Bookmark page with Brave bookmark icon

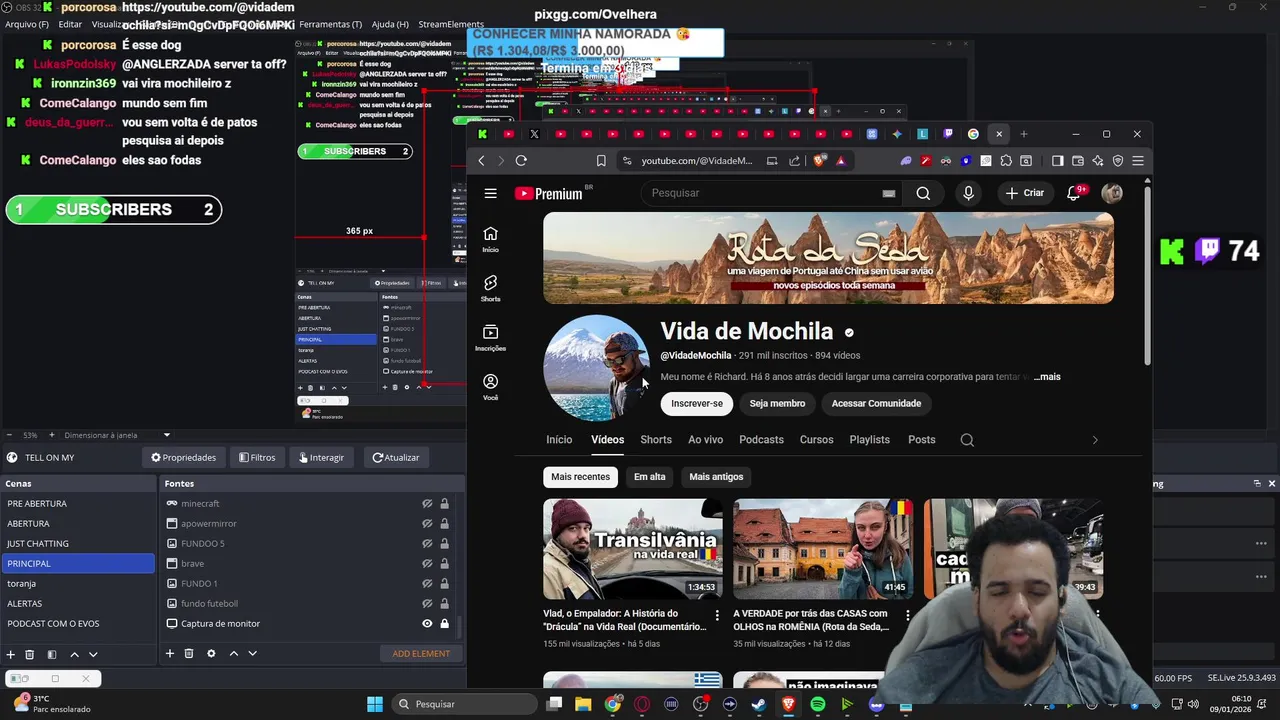601,161
